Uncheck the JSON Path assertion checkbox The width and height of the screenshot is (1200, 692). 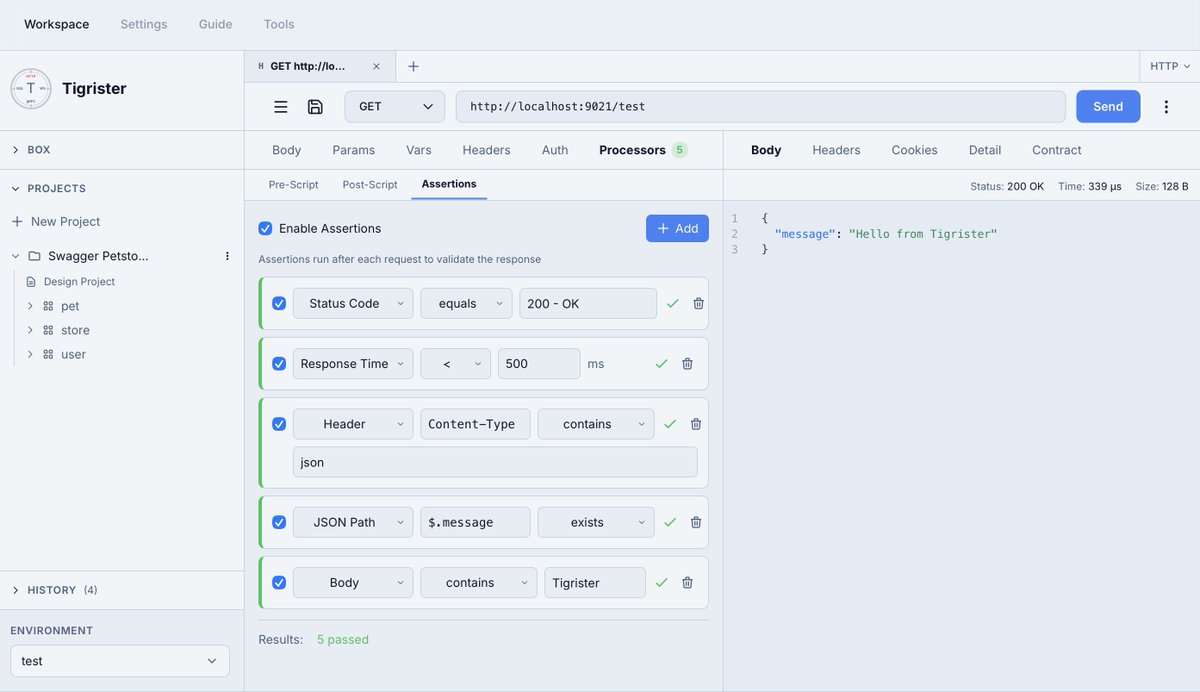[x=279, y=522]
